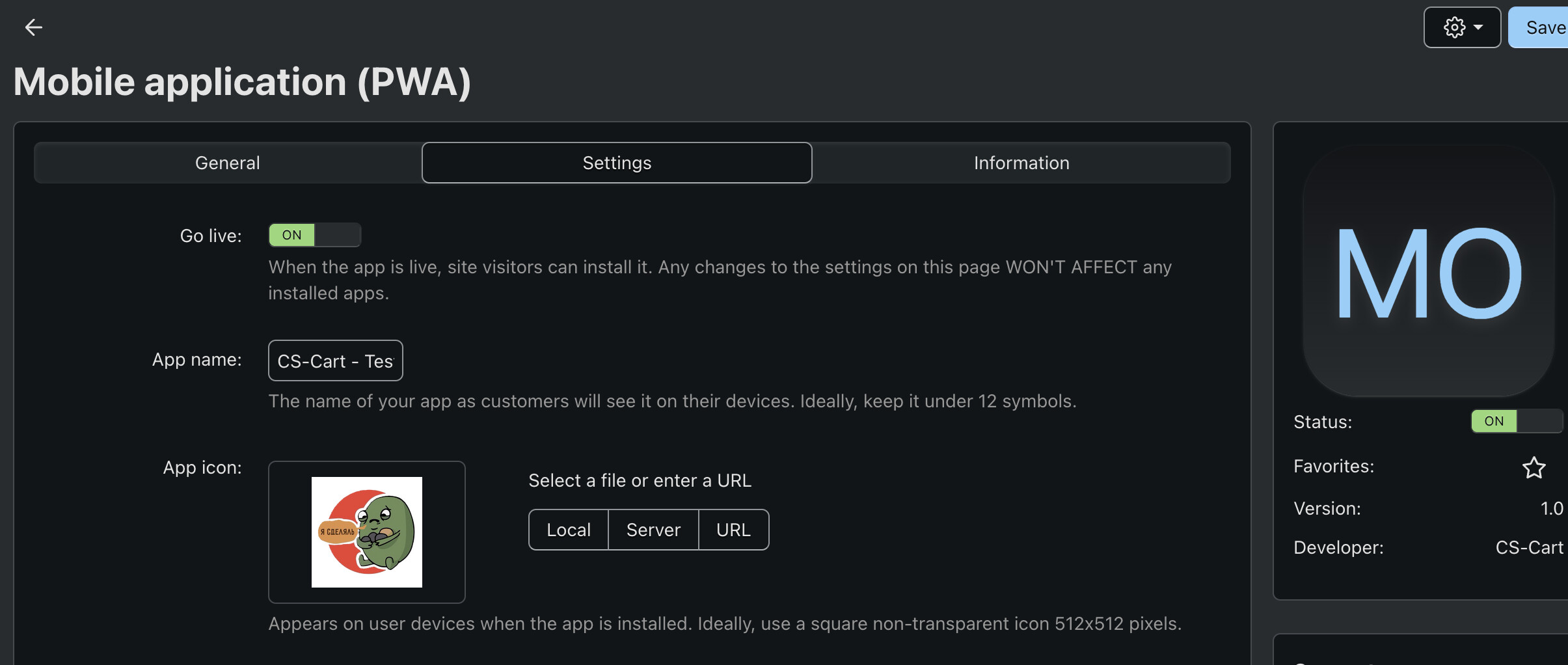Choose Local file upload for app icon
This screenshot has width=1568, height=665.
569,530
